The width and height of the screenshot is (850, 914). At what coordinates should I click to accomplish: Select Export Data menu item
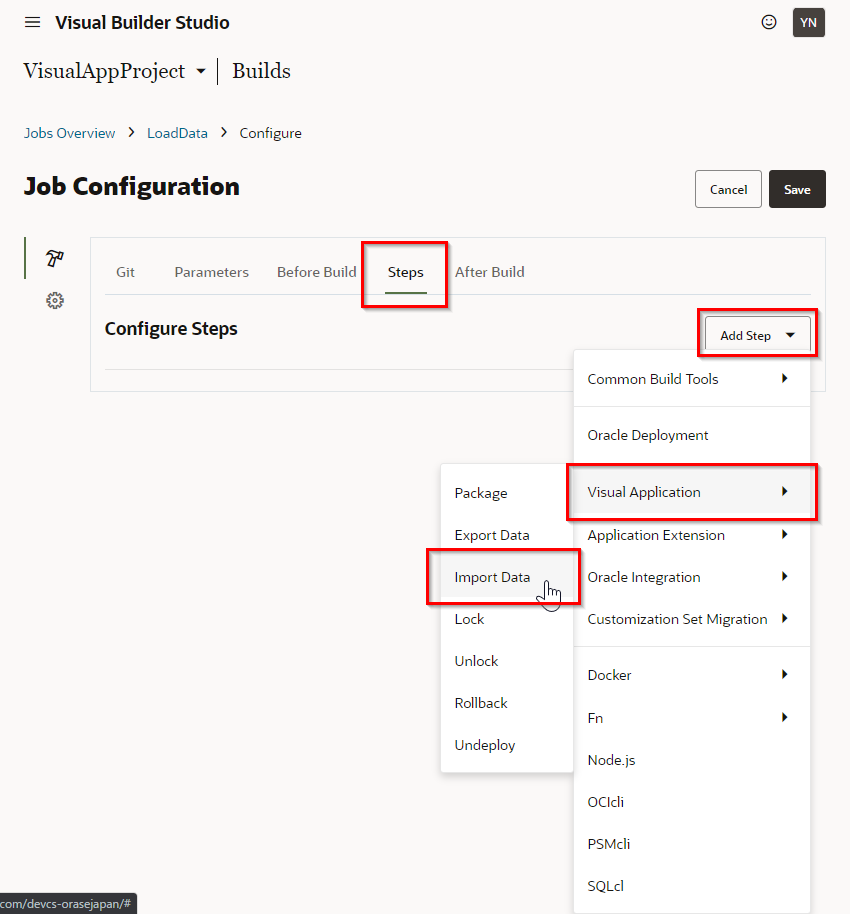492,535
